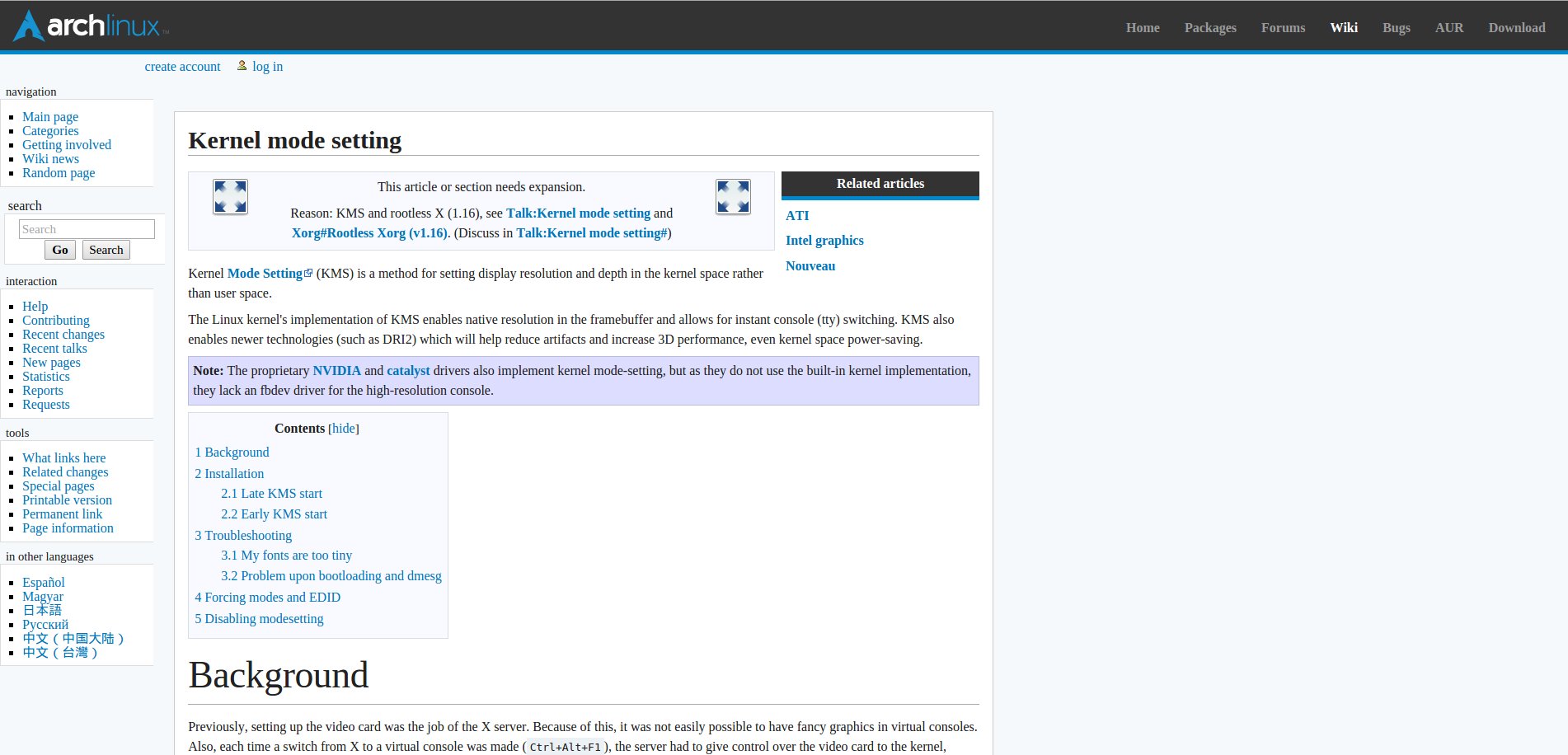The width and height of the screenshot is (1568, 755).
Task: Open Random page from navigation
Action: click(59, 172)
